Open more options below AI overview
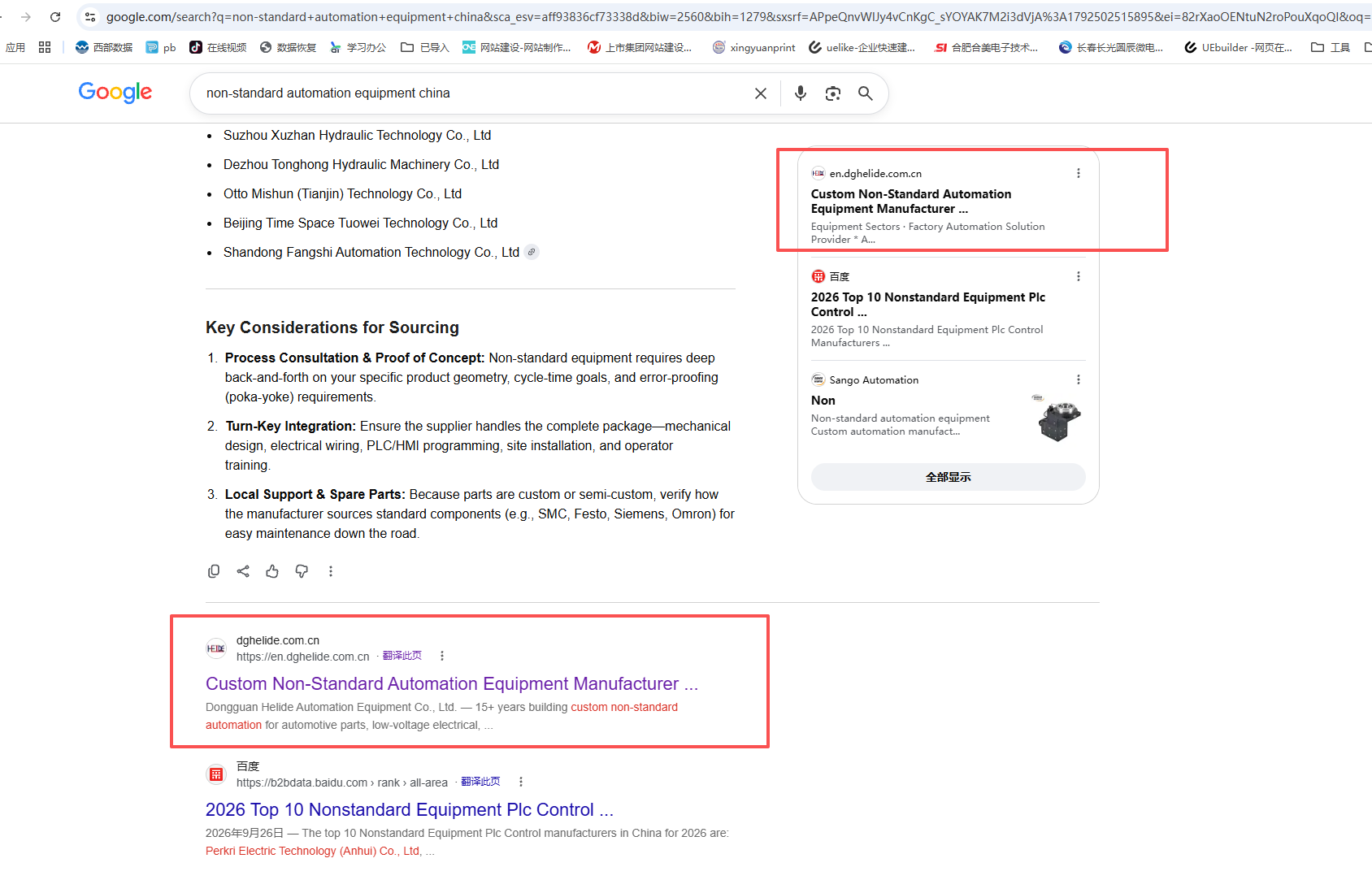1372x880 pixels. (x=331, y=571)
